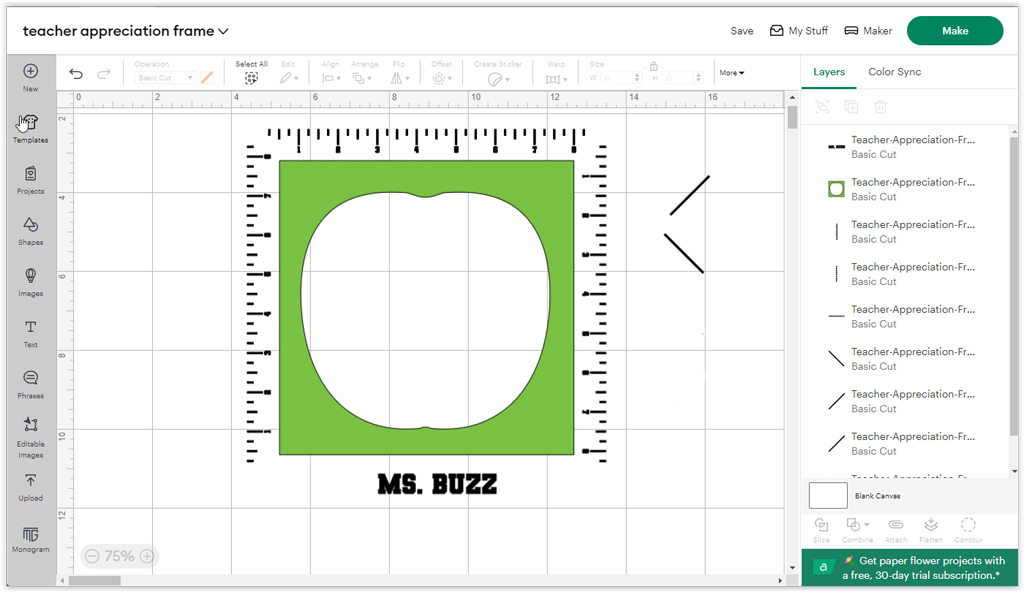Open the Upload panel
The image size is (1024, 592).
click(x=30, y=486)
